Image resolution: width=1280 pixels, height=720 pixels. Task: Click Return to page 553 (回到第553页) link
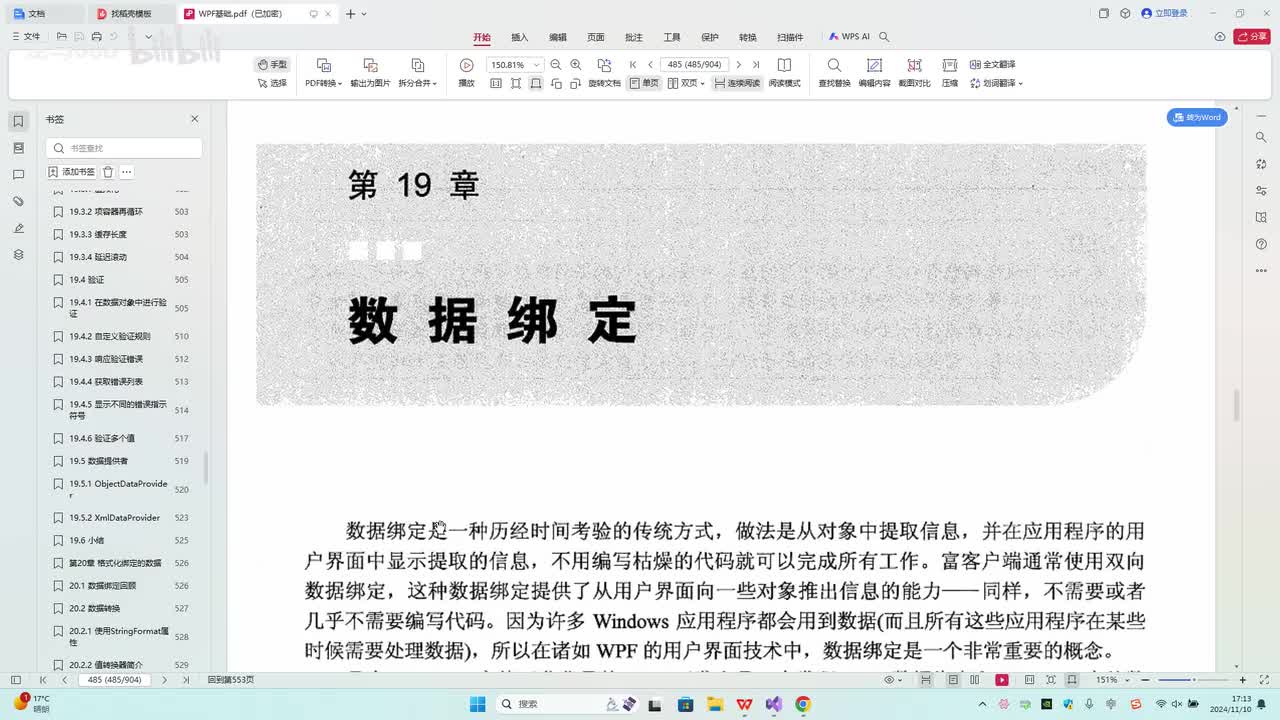(231, 680)
